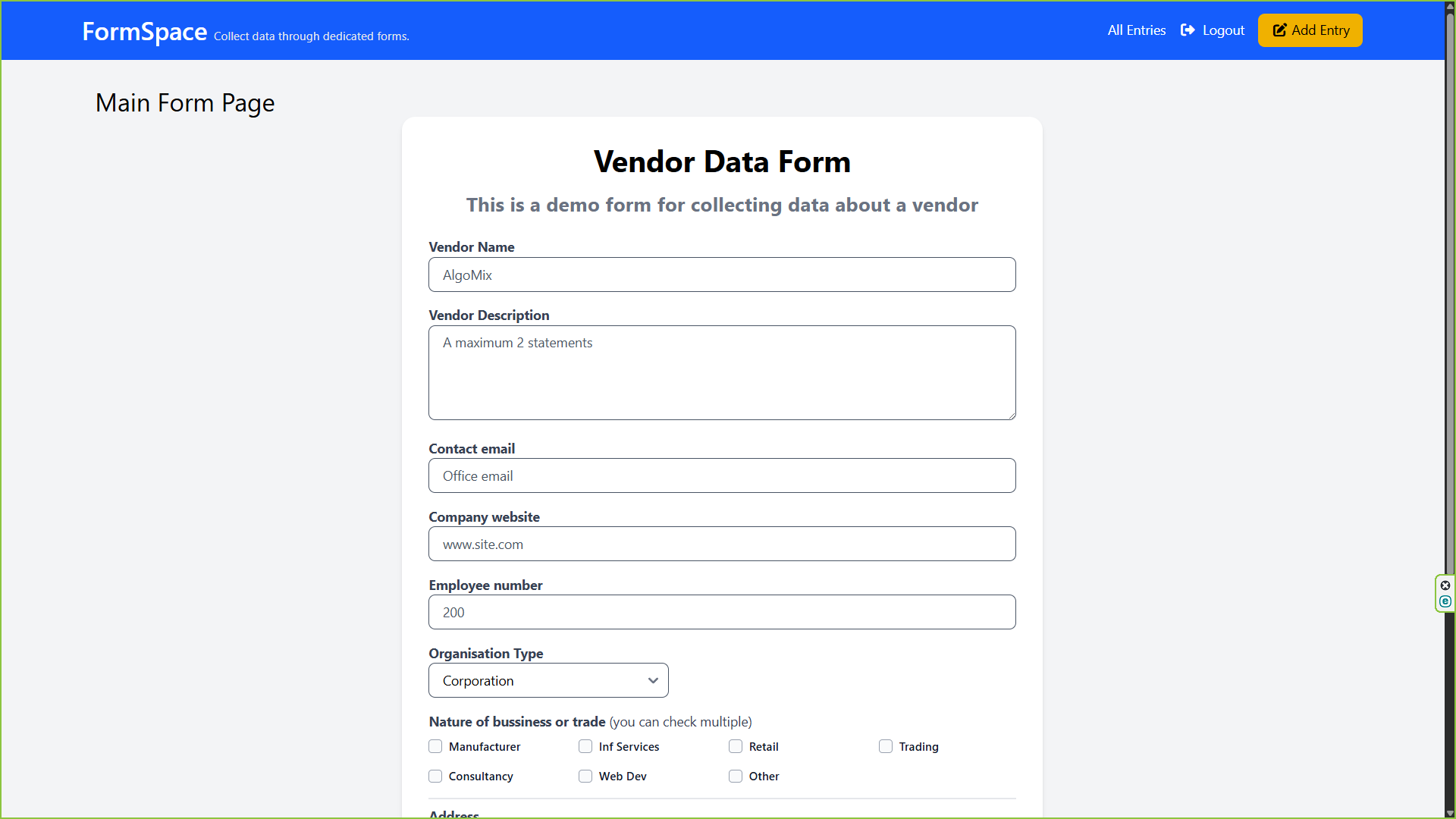This screenshot has height=819, width=1456.
Task: Tick the Web Dev checkbox
Action: (585, 777)
